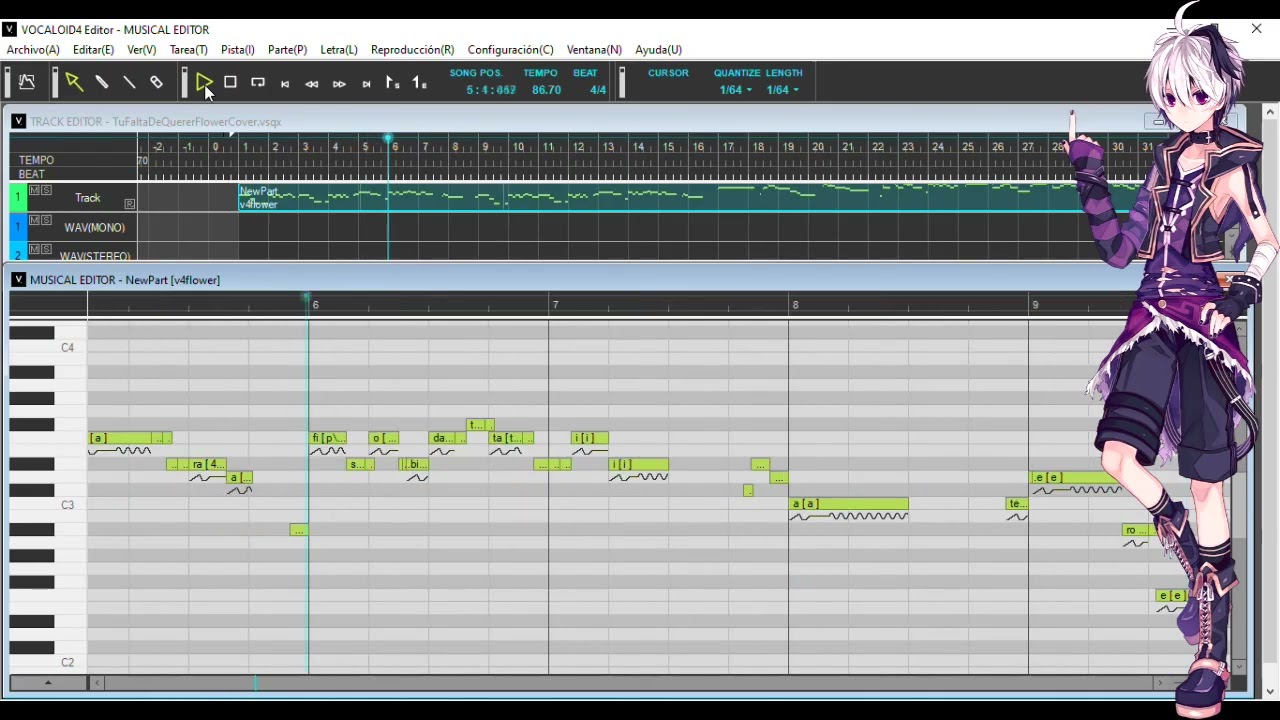Set the start marker (S flag)
The width and height of the screenshot is (1280, 720).
(393, 84)
